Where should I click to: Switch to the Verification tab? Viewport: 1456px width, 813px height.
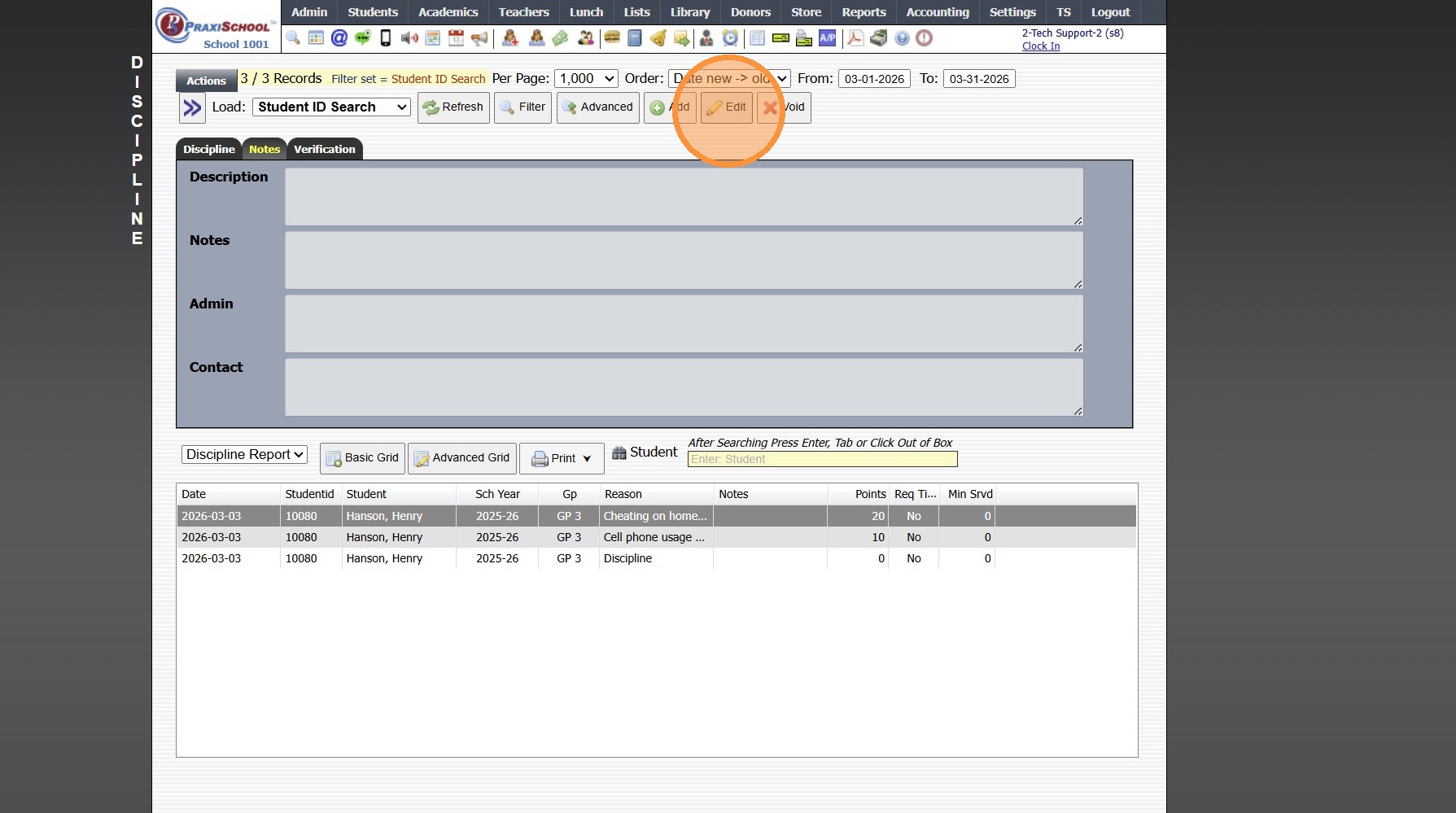point(324,150)
